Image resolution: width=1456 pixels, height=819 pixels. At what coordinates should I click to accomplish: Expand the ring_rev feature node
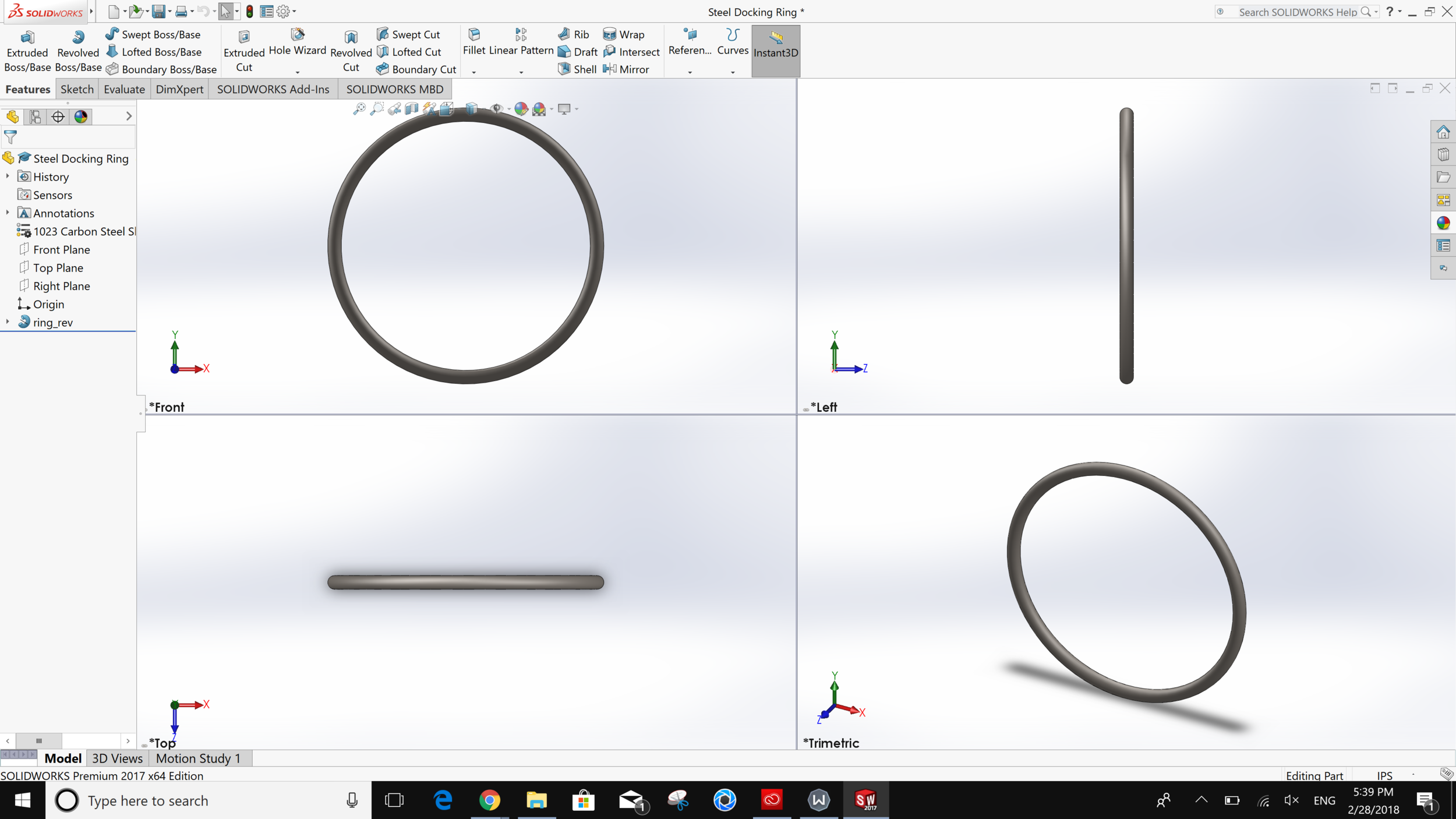pos(7,322)
